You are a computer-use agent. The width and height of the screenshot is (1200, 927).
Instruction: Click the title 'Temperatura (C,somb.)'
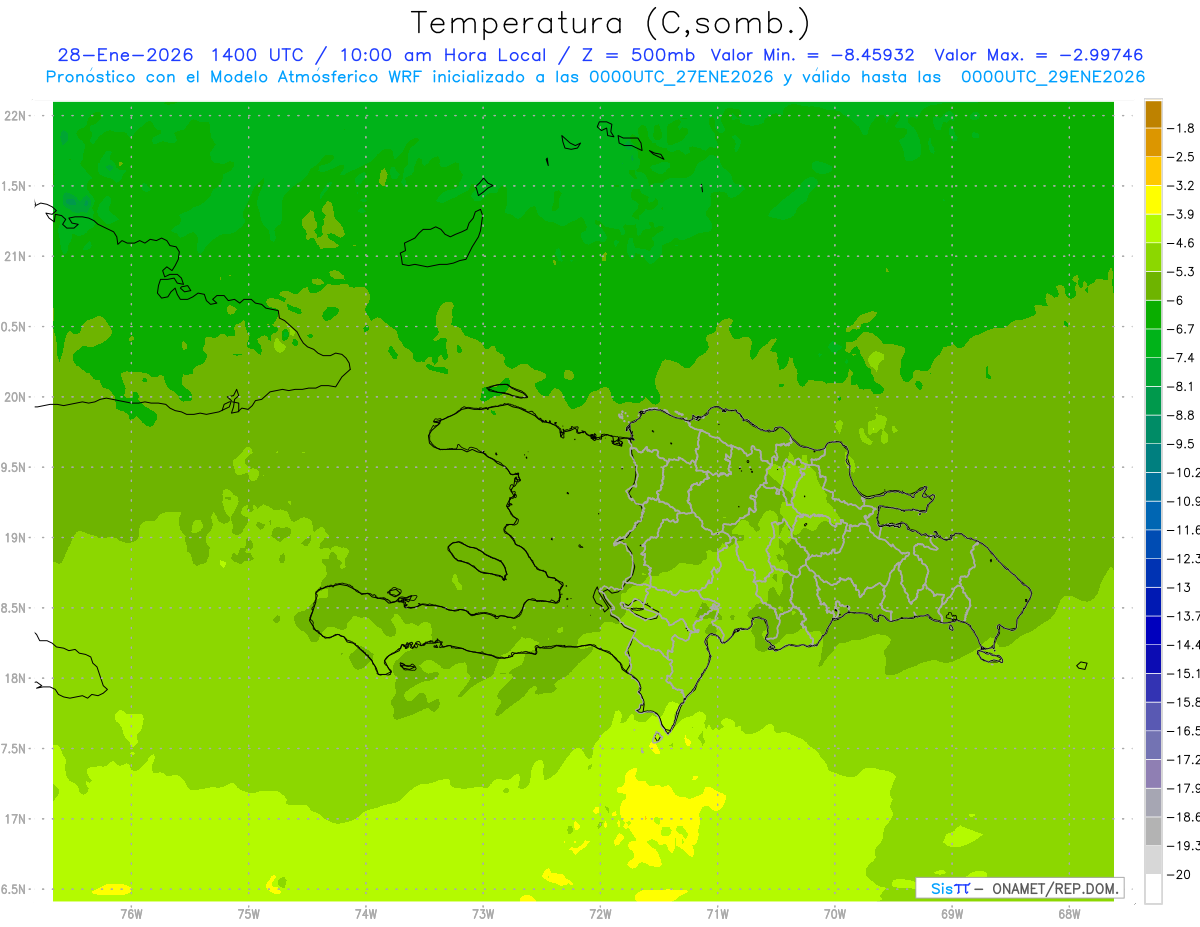click(x=611, y=23)
